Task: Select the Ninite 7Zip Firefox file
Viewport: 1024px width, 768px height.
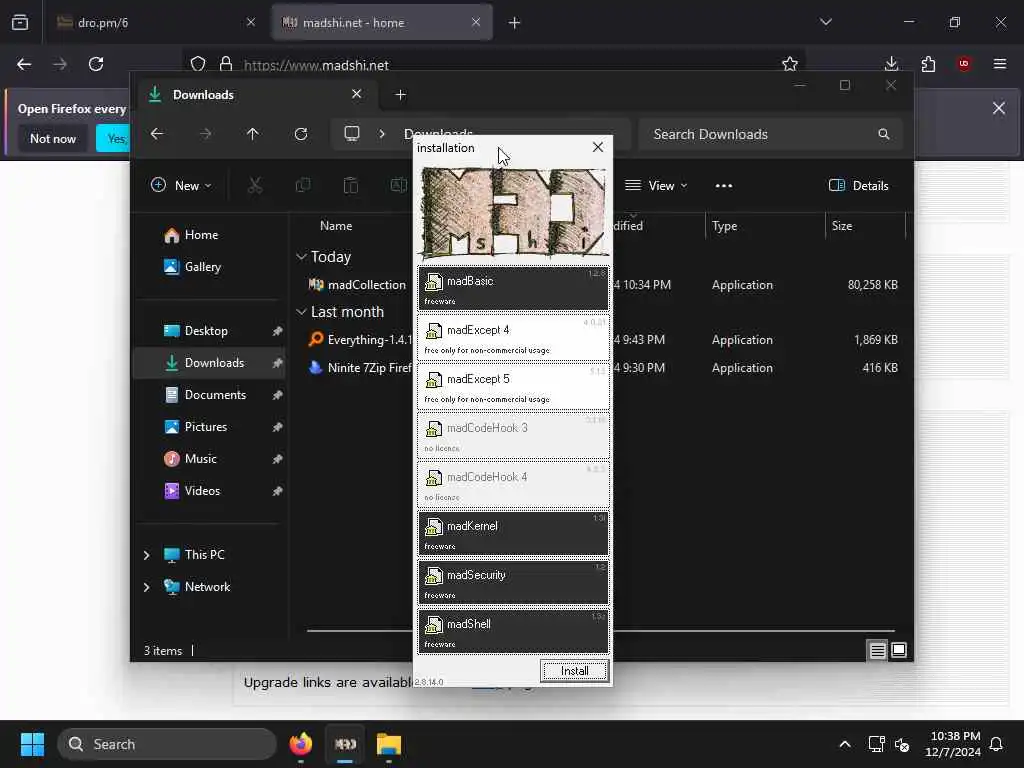Action: (x=360, y=368)
